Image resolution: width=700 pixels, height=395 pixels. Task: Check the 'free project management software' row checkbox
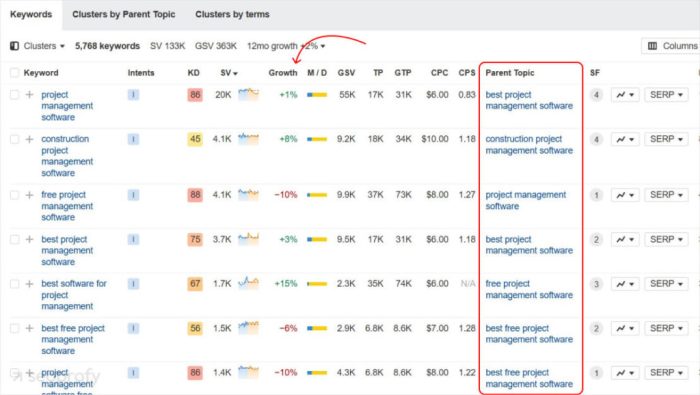tap(14, 195)
